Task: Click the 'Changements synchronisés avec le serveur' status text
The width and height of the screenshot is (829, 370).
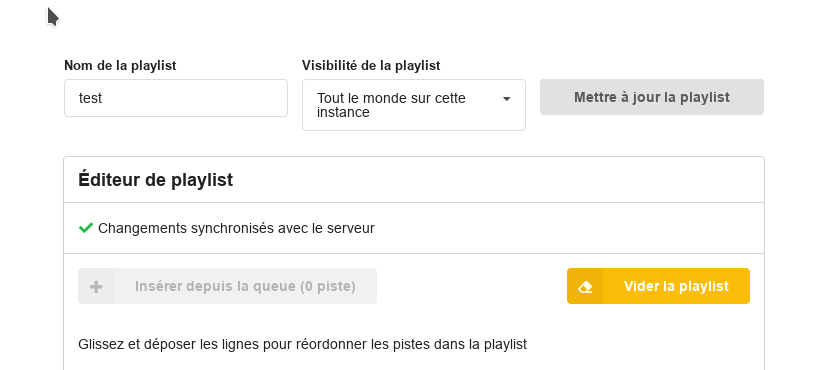Action: pyautogui.click(x=236, y=228)
